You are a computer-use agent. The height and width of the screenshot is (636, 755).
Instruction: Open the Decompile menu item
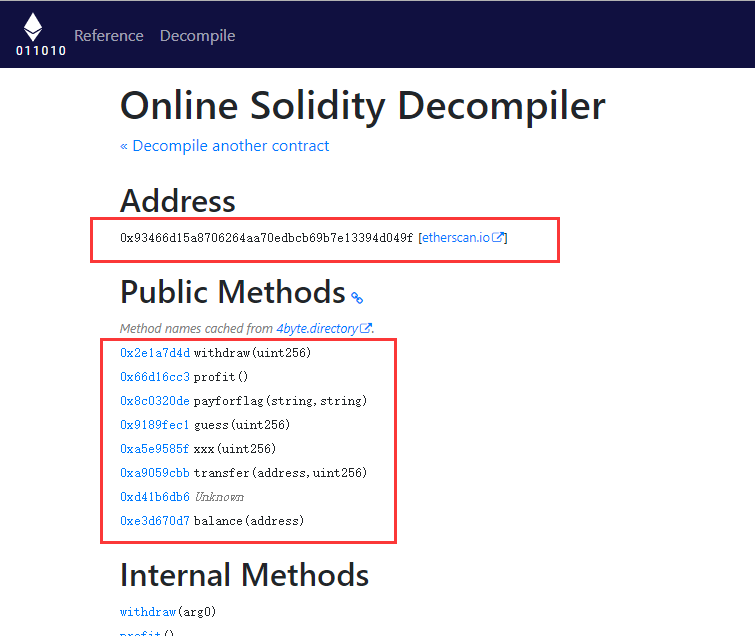(197, 36)
